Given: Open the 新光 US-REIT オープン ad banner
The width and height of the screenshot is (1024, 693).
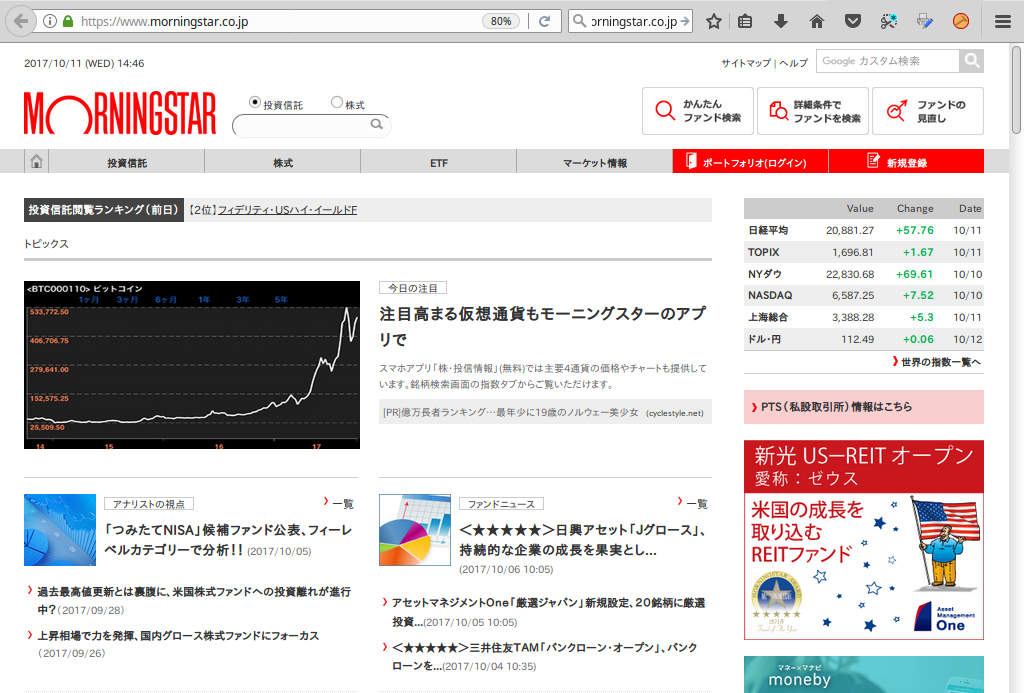Looking at the screenshot, I should pyautogui.click(x=864, y=540).
